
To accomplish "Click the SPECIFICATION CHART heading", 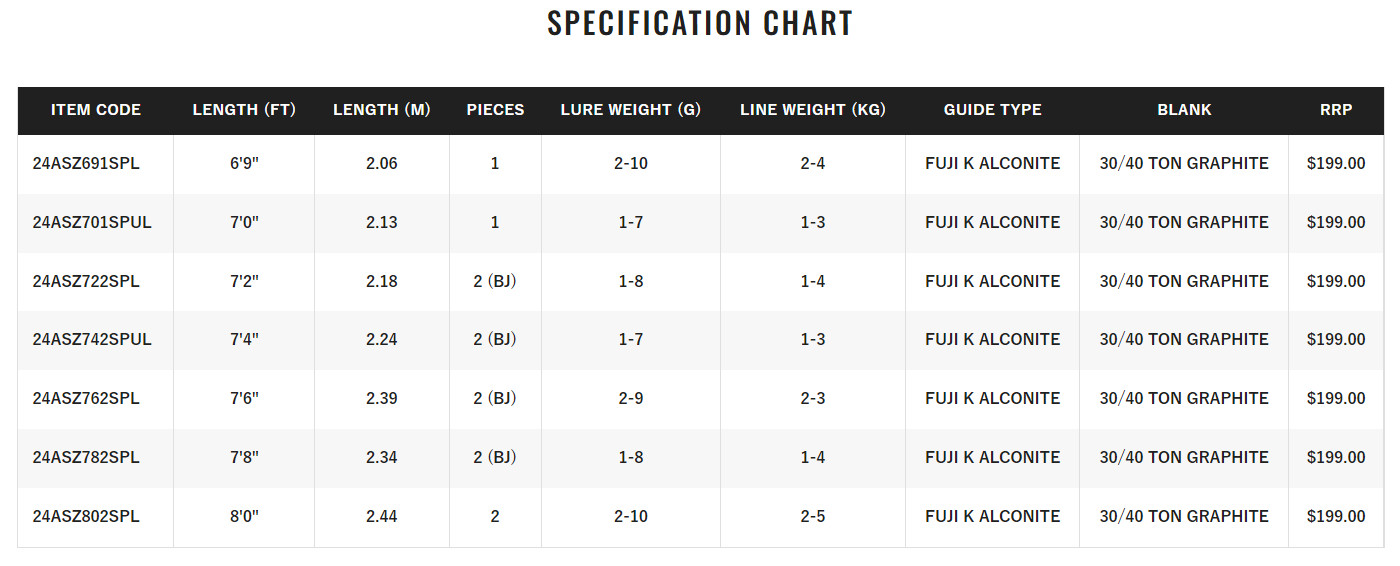I will coord(700,23).
